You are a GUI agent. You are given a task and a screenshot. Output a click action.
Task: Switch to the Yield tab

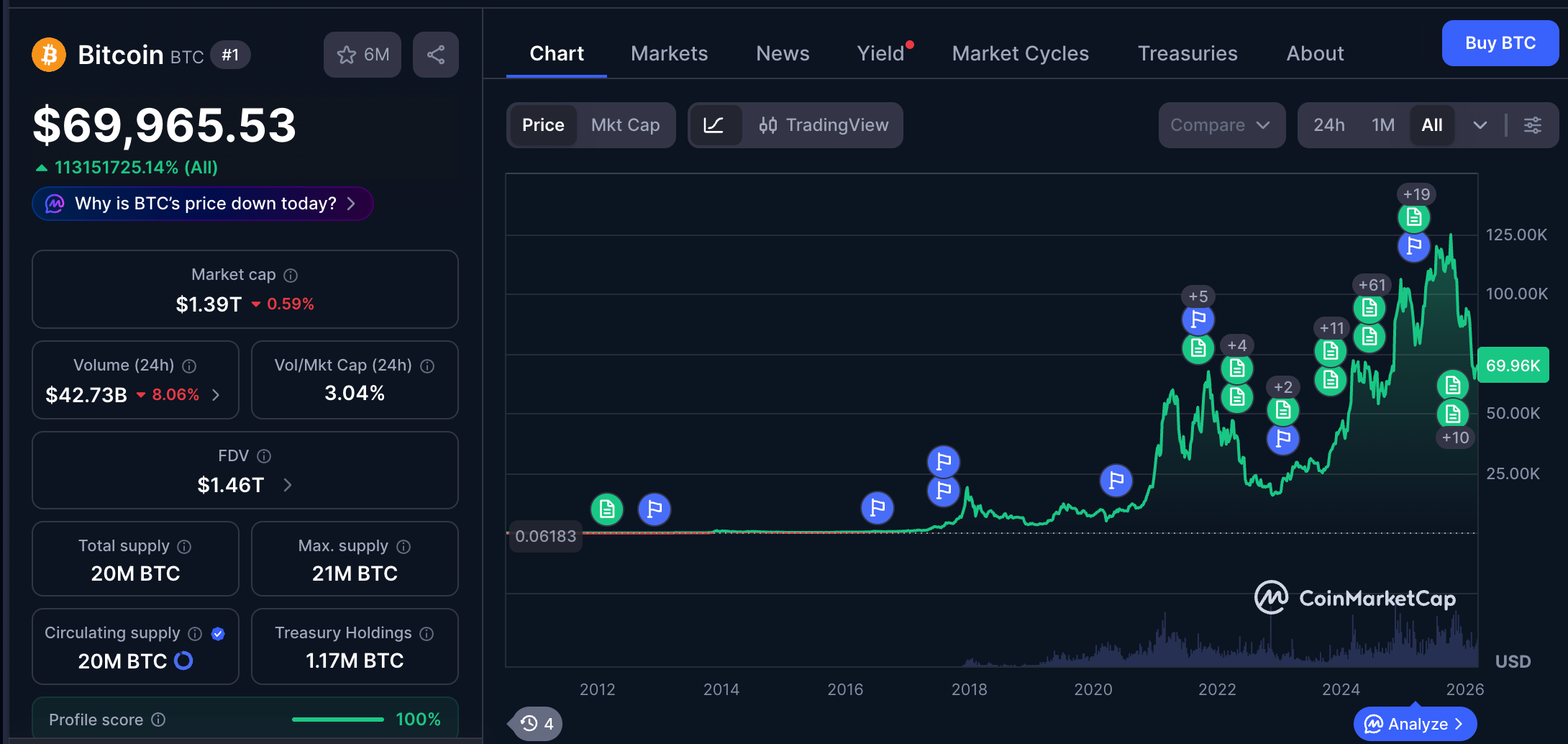point(880,53)
